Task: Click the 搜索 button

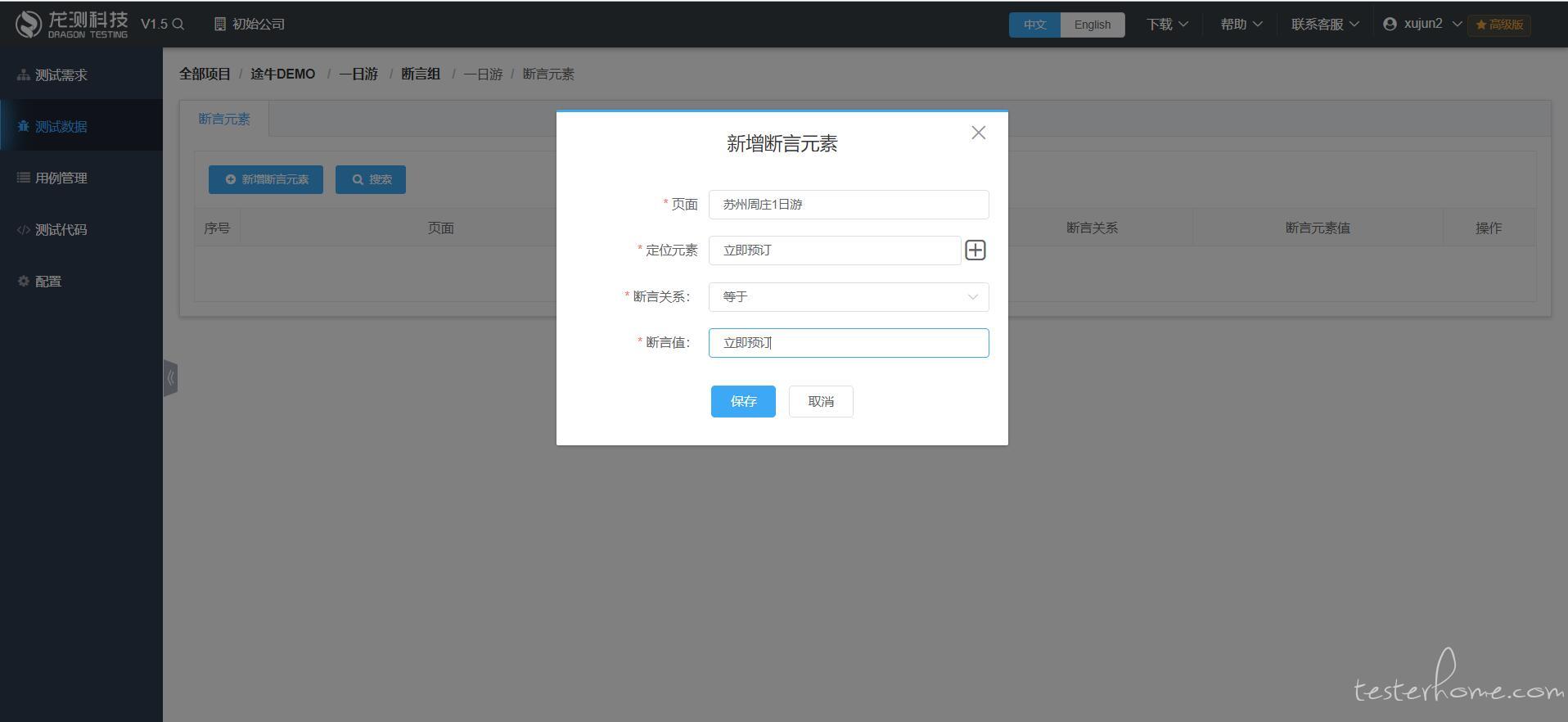Action: (x=371, y=179)
